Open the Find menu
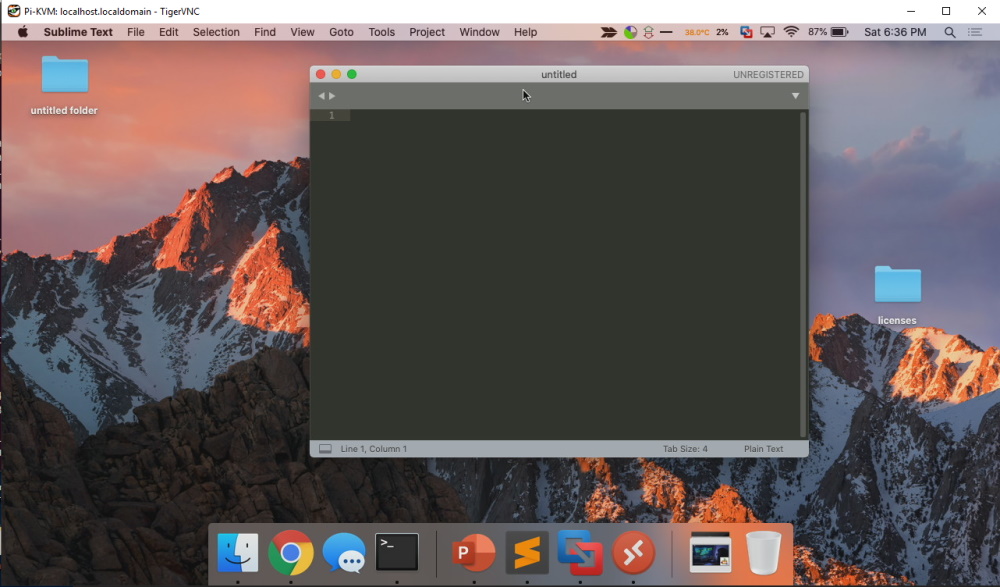The height and width of the screenshot is (587, 1000). point(265,32)
